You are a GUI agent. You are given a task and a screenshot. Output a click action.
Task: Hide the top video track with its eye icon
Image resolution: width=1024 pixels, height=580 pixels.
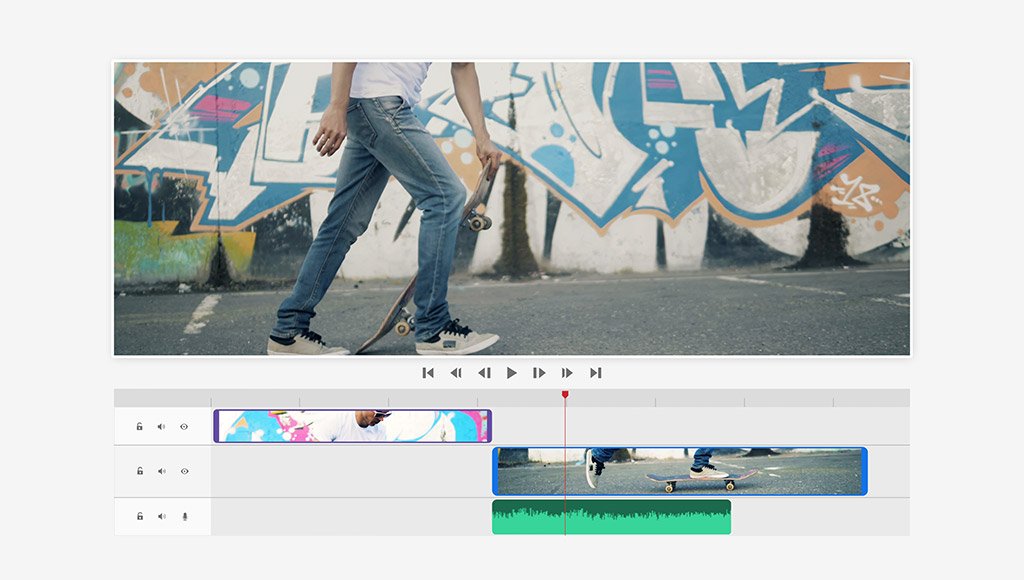click(x=183, y=425)
